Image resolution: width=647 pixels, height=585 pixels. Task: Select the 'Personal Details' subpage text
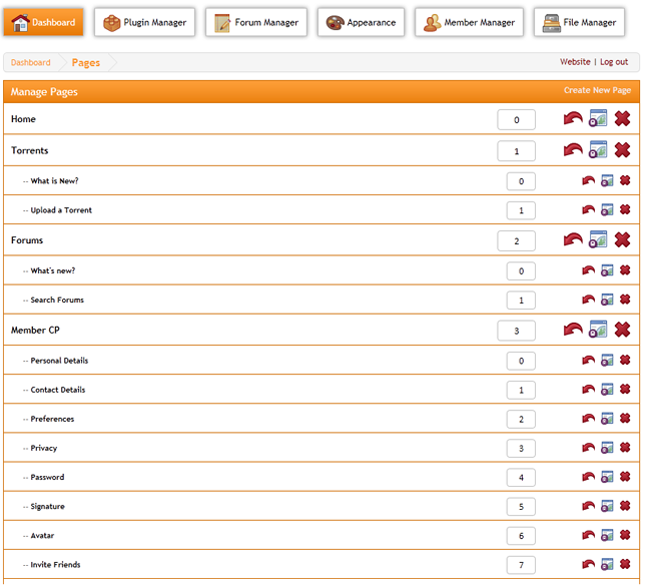[59, 361]
